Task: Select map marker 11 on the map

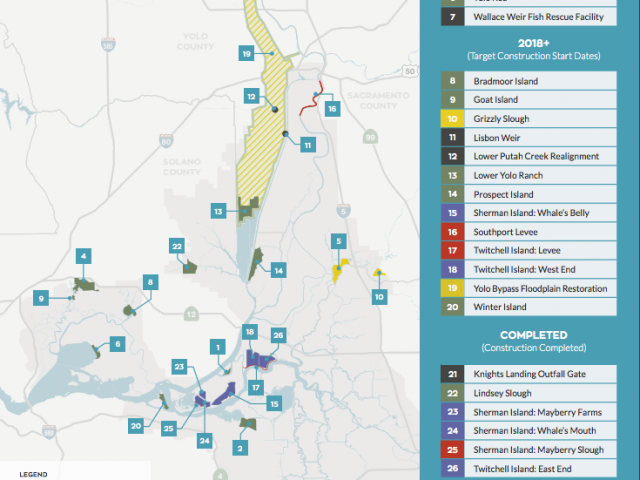Action: coord(308,145)
